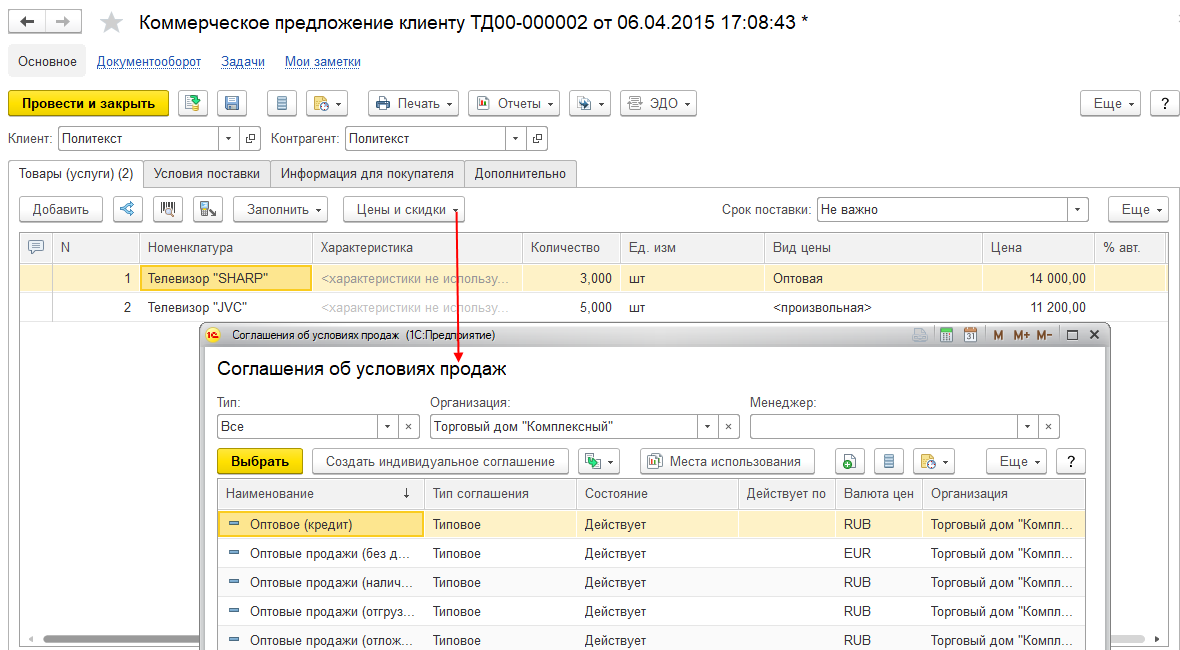The width and height of the screenshot is (1180, 650).
Task: Clear the Организация filter with the x button
Action: coord(730,426)
